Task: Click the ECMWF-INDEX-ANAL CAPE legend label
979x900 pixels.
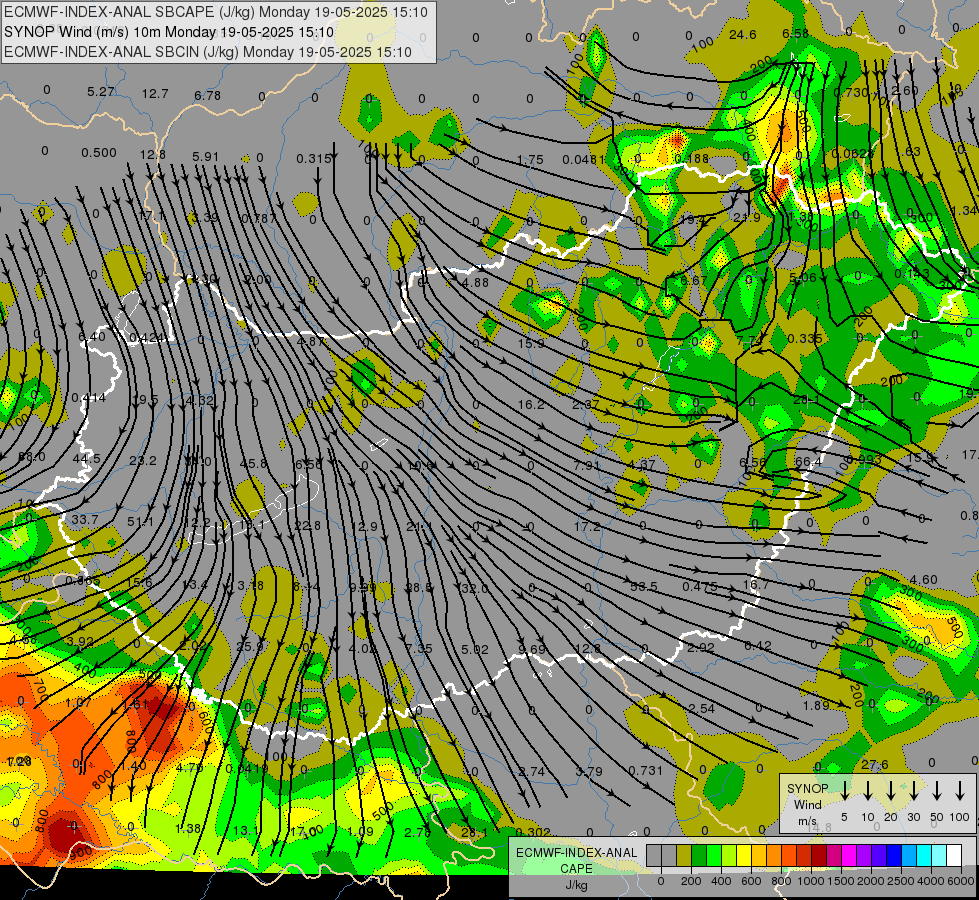Action: pyautogui.click(x=576, y=860)
